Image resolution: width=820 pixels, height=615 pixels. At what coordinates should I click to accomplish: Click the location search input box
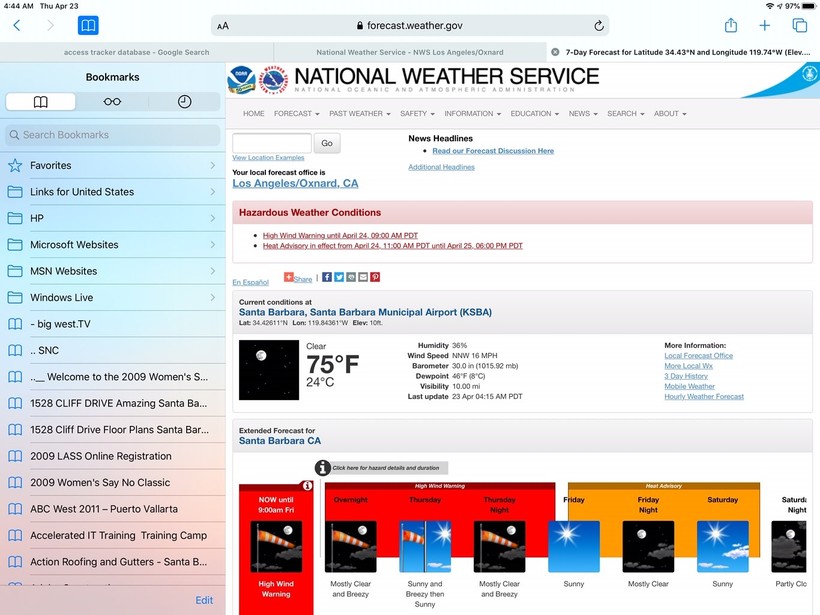(x=272, y=143)
